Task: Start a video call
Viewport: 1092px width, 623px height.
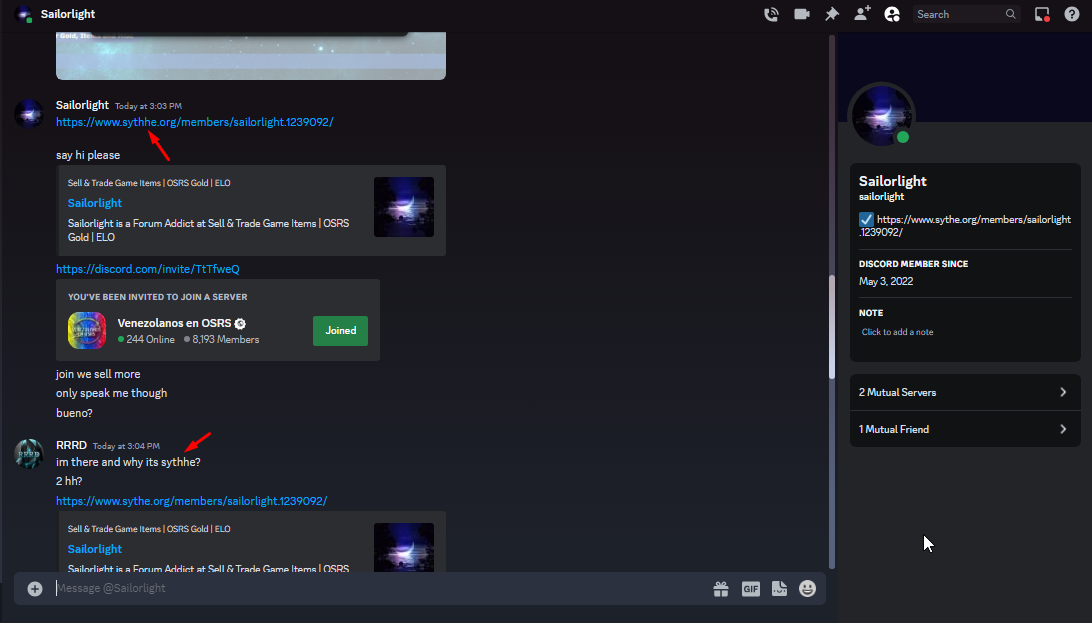Action: tap(802, 14)
